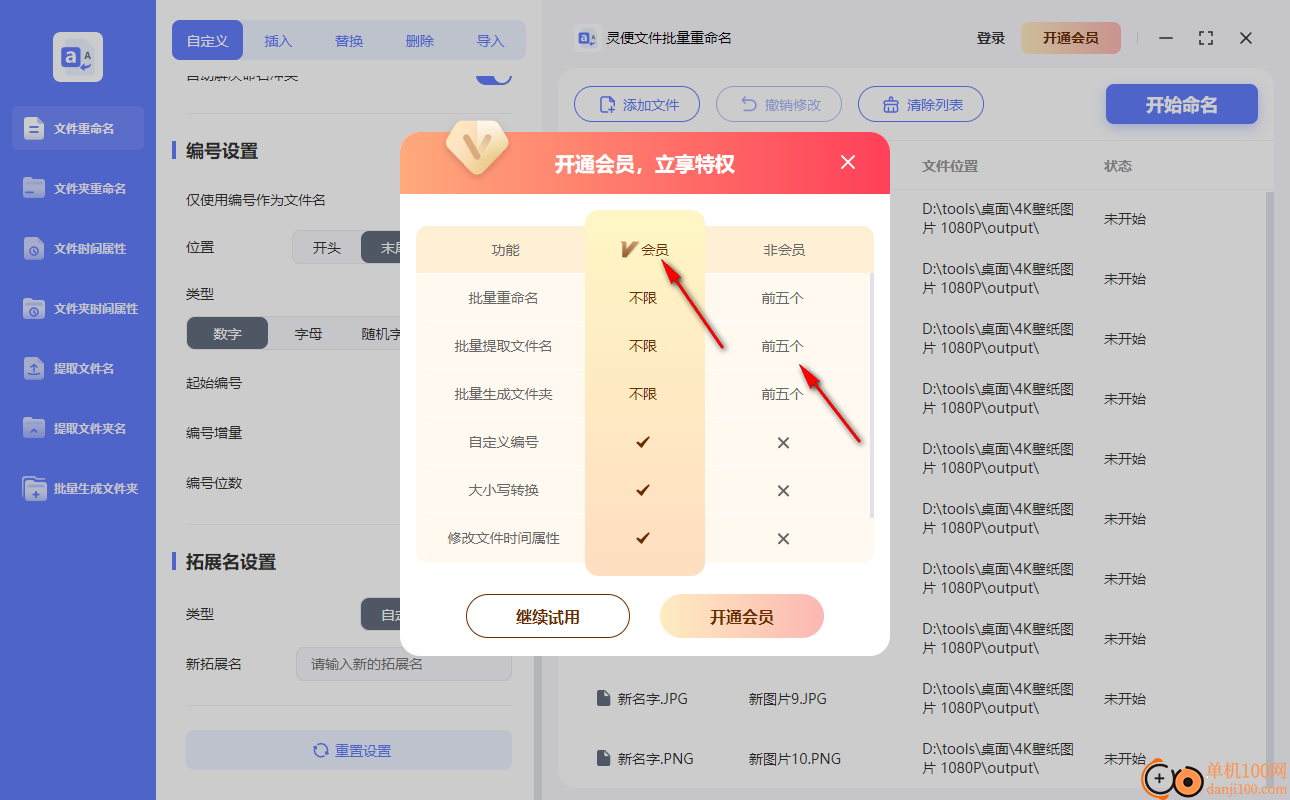Click the 修改文件时间属性 row label

click(503, 538)
